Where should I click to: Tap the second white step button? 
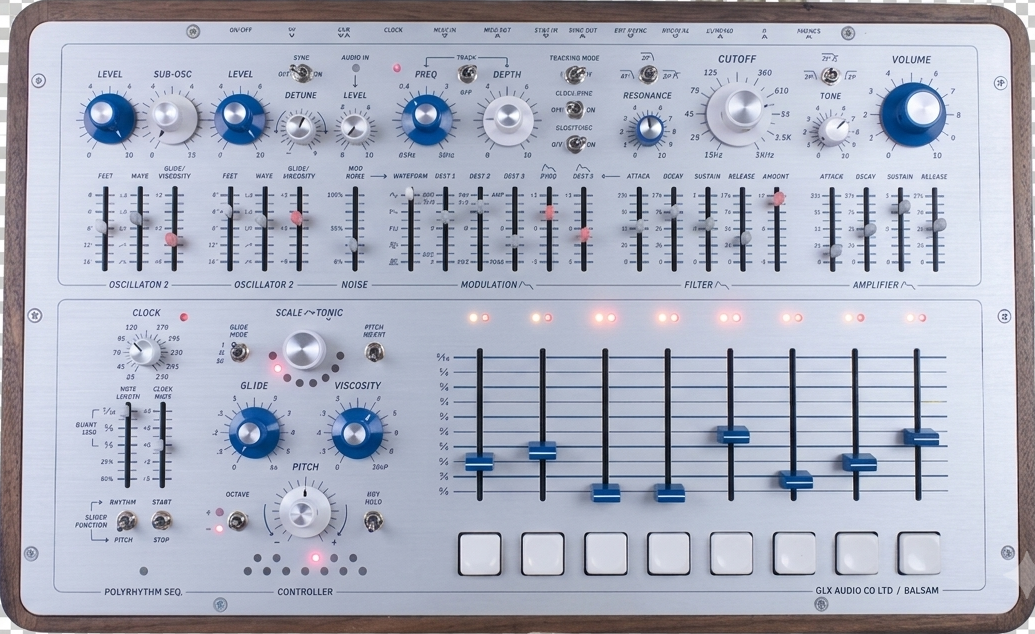[543, 553]
